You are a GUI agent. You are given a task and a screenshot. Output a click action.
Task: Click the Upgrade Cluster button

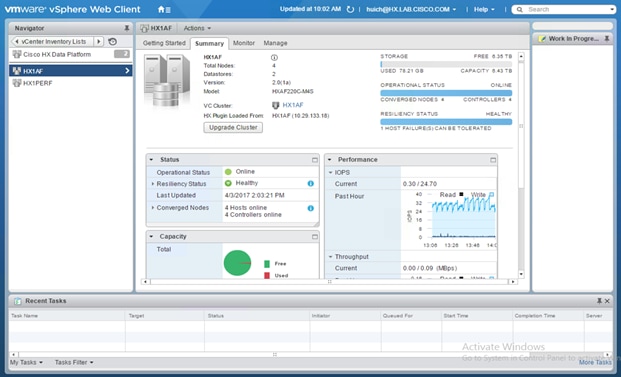(233, 128)
